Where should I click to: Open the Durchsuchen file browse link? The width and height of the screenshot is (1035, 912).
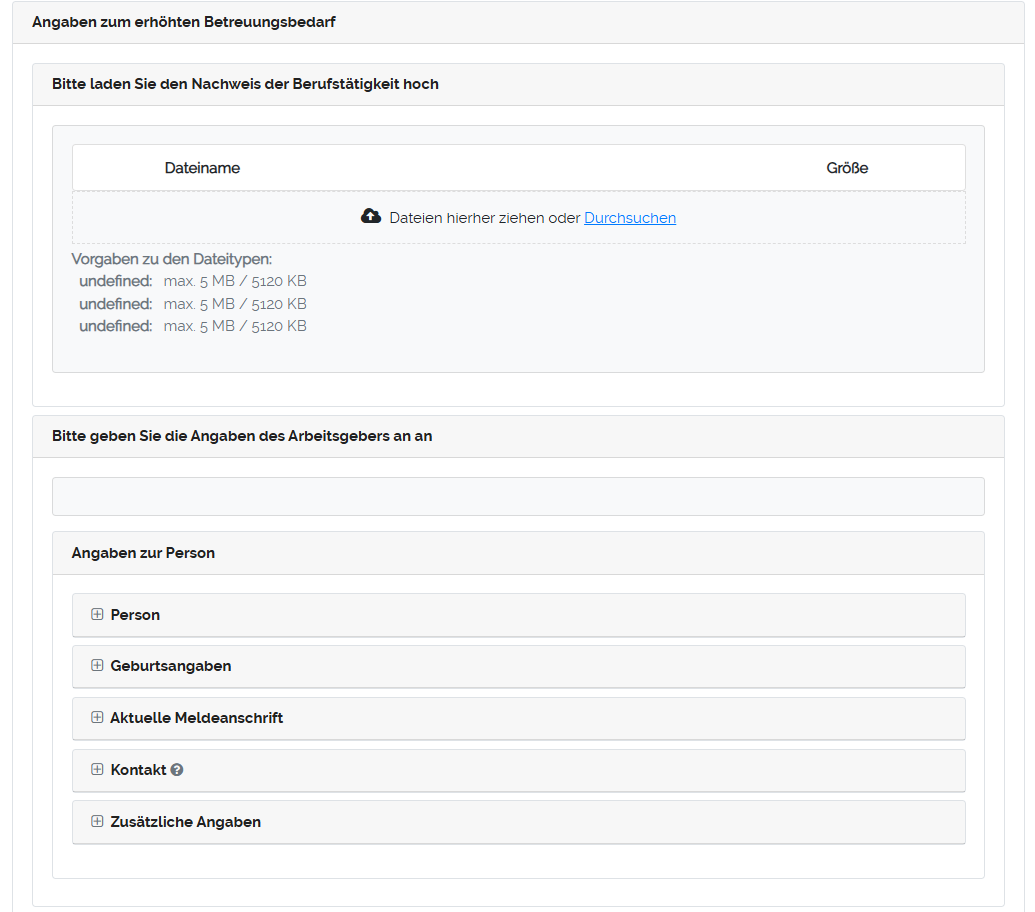pos(630,218)
